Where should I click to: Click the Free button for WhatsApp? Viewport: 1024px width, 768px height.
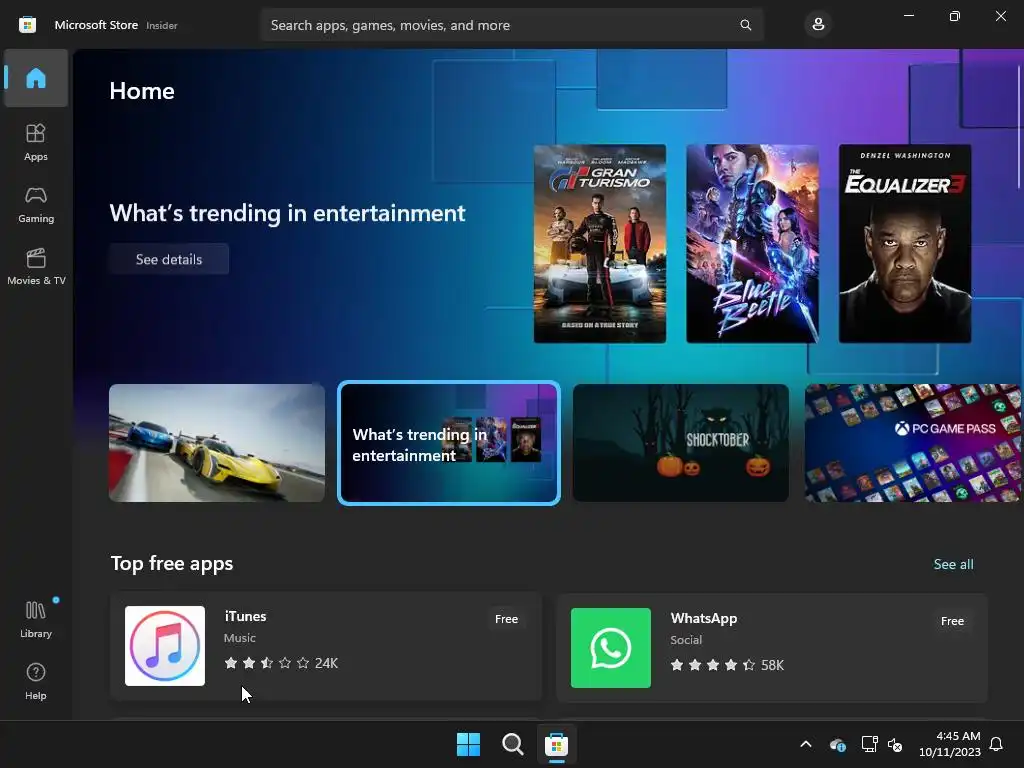coord(952,621)
